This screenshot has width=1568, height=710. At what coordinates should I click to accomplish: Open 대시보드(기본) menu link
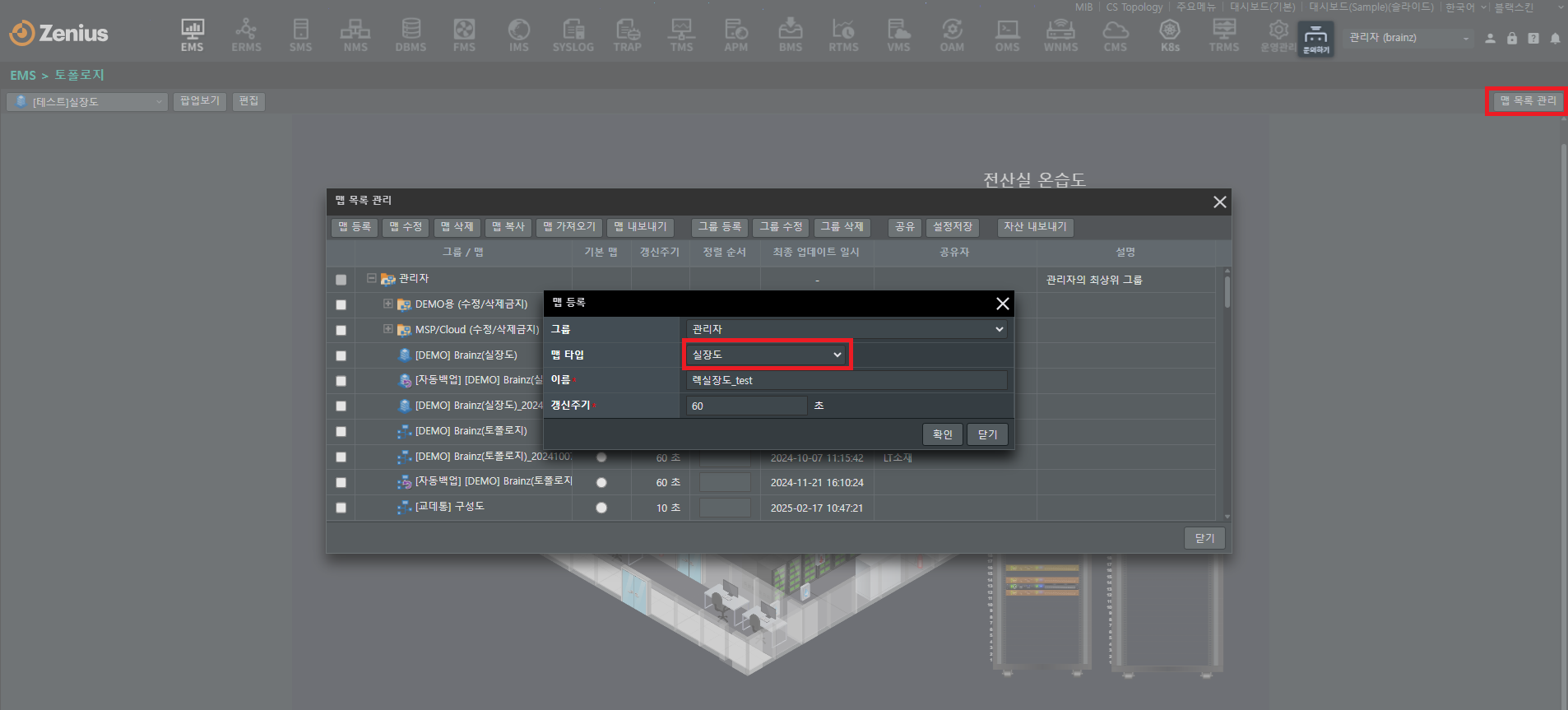pos(1262,7)
